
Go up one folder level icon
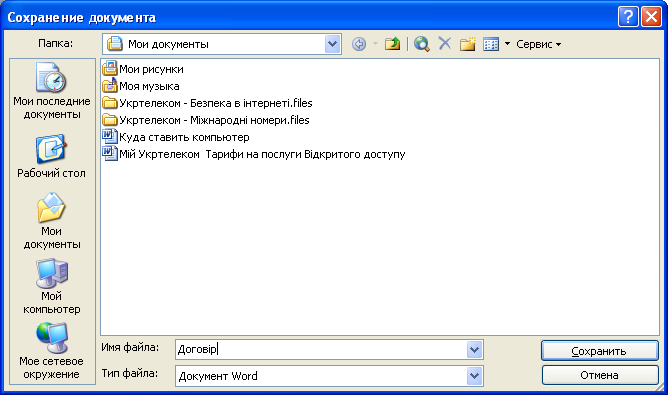[x=392, y=44]
